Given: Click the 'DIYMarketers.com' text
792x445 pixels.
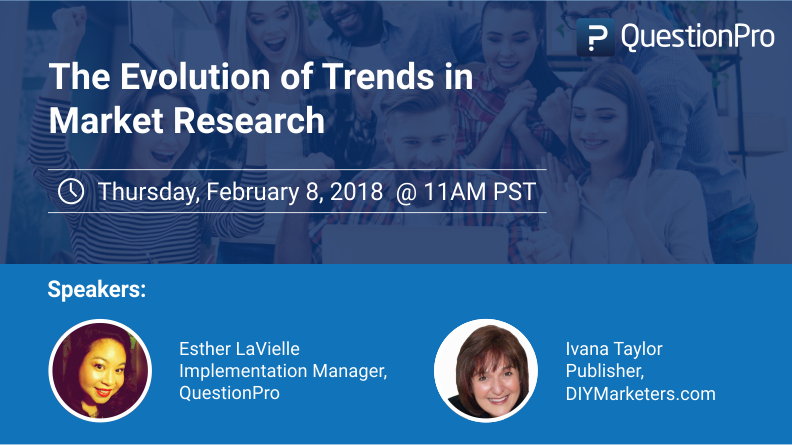Looking at the screenshot, I should 640,393.
